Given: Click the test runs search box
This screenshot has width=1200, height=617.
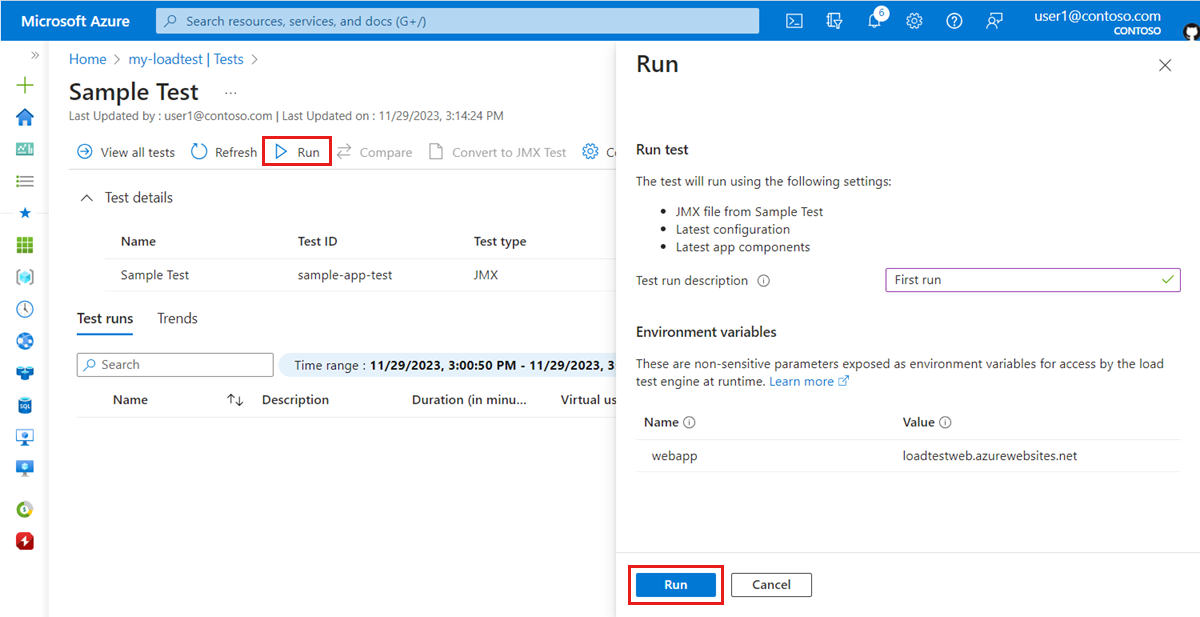Looking at the screenshot, I should tap(174, 364).
